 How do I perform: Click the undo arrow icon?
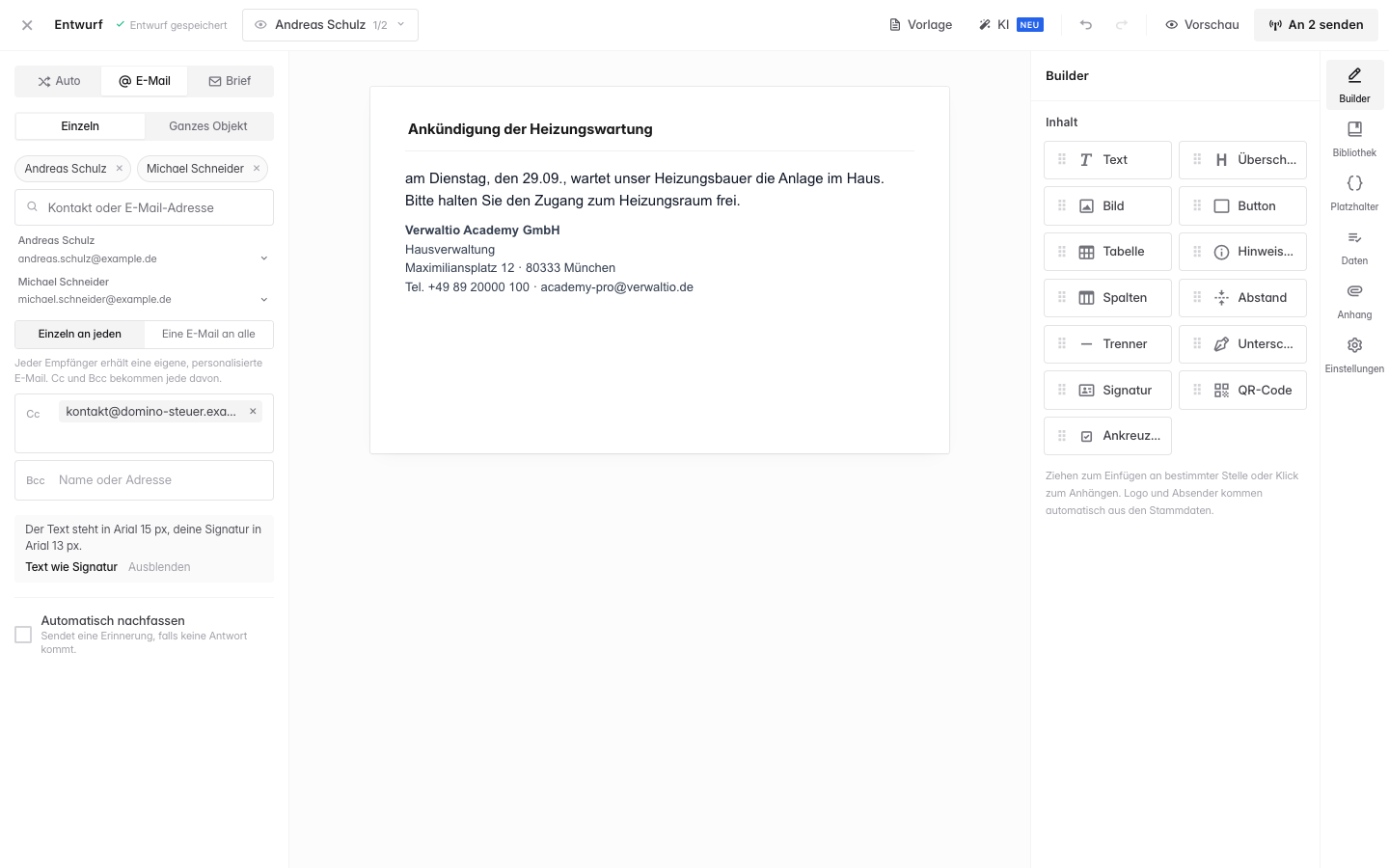[x=1086, y=25]
